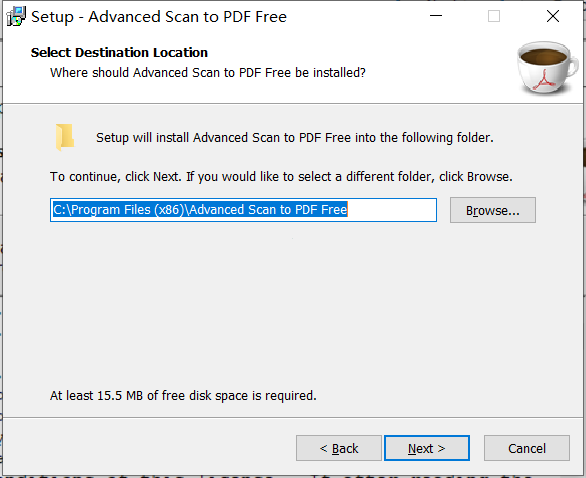This screenshot has height=478, width=586.
Task: Click the "Where should Advanced Scan" subtitle text
Action: 208,73
